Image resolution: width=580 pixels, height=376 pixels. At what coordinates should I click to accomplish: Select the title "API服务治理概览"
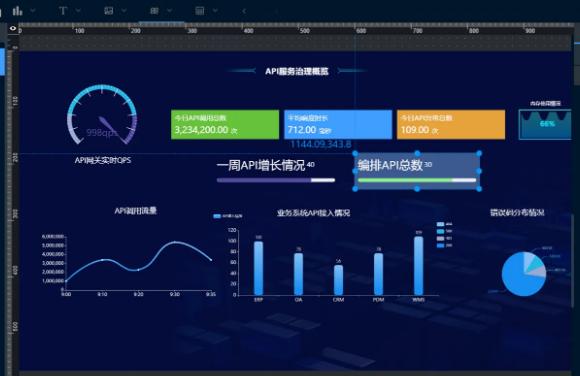click(x=297, y=71)
